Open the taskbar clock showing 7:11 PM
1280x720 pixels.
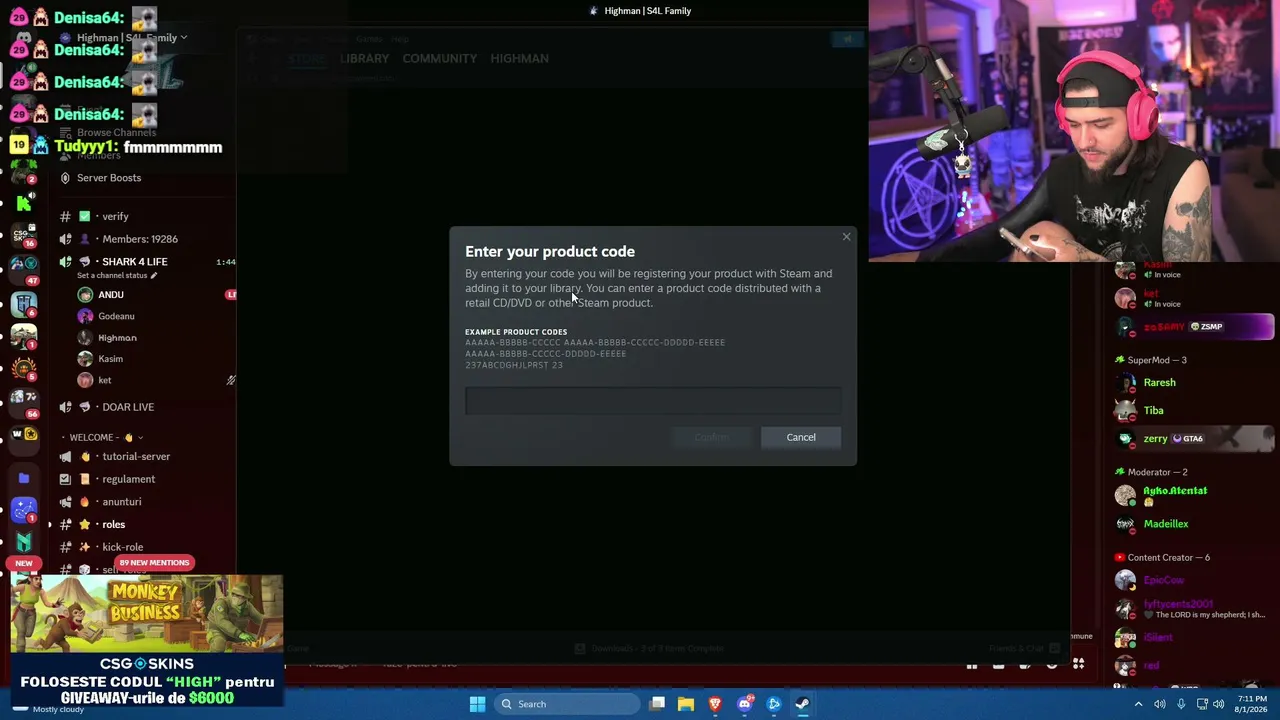1252,704
